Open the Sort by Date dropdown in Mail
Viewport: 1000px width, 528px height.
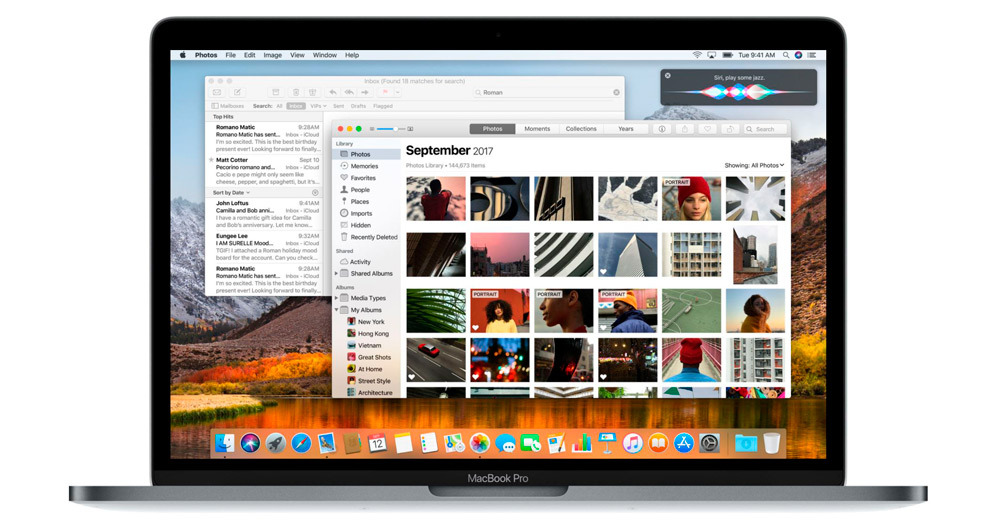click(231, 193)
